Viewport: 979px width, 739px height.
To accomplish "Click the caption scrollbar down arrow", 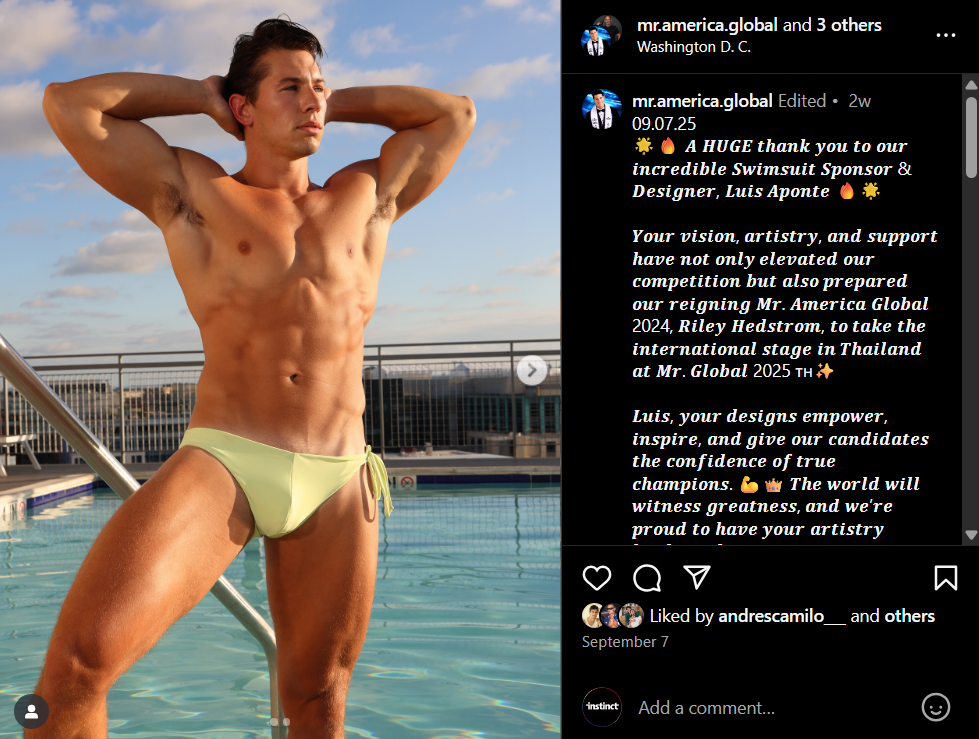I will [x=971, y=535].
